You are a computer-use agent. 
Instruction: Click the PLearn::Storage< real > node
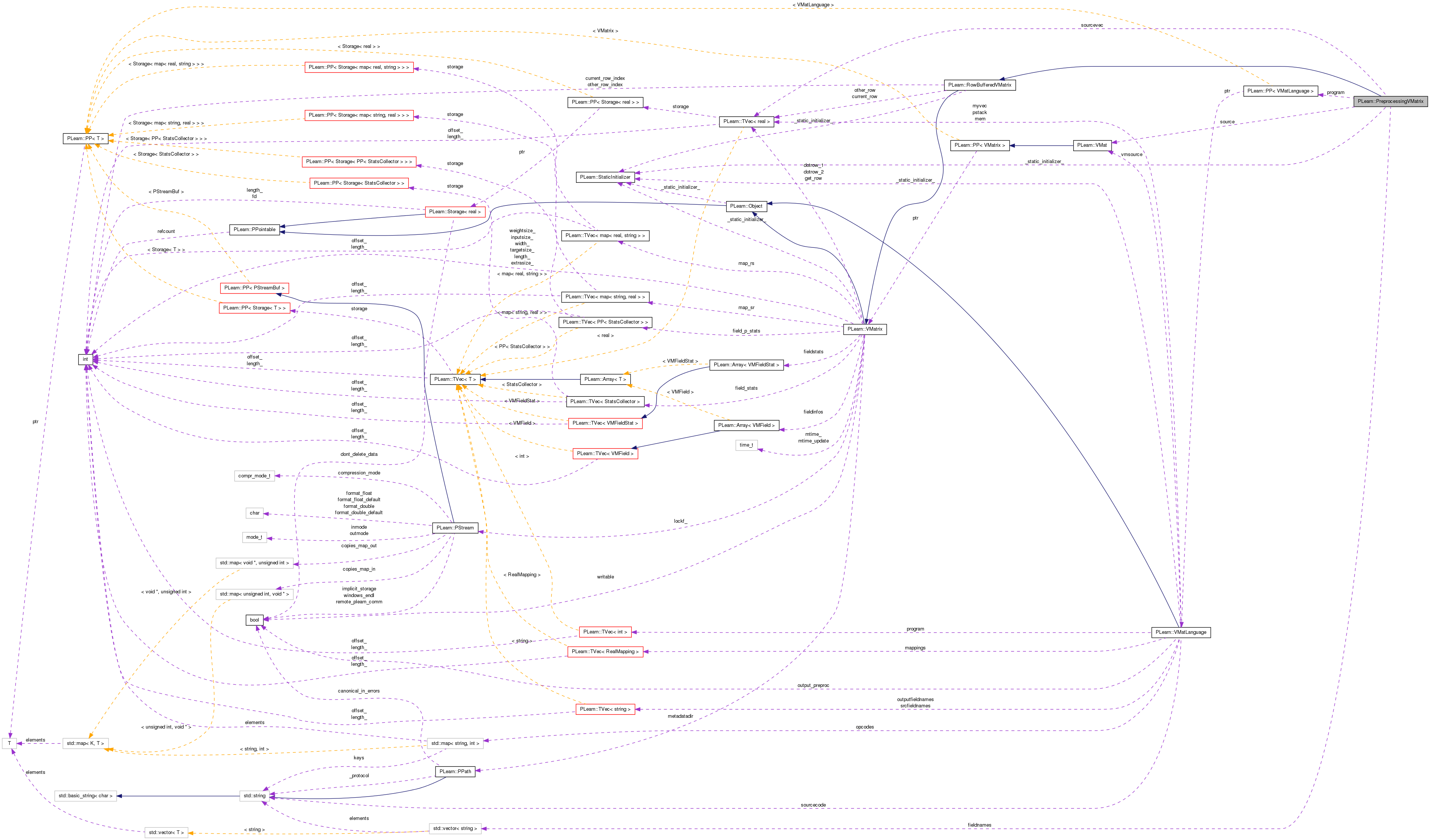point(455,211)
